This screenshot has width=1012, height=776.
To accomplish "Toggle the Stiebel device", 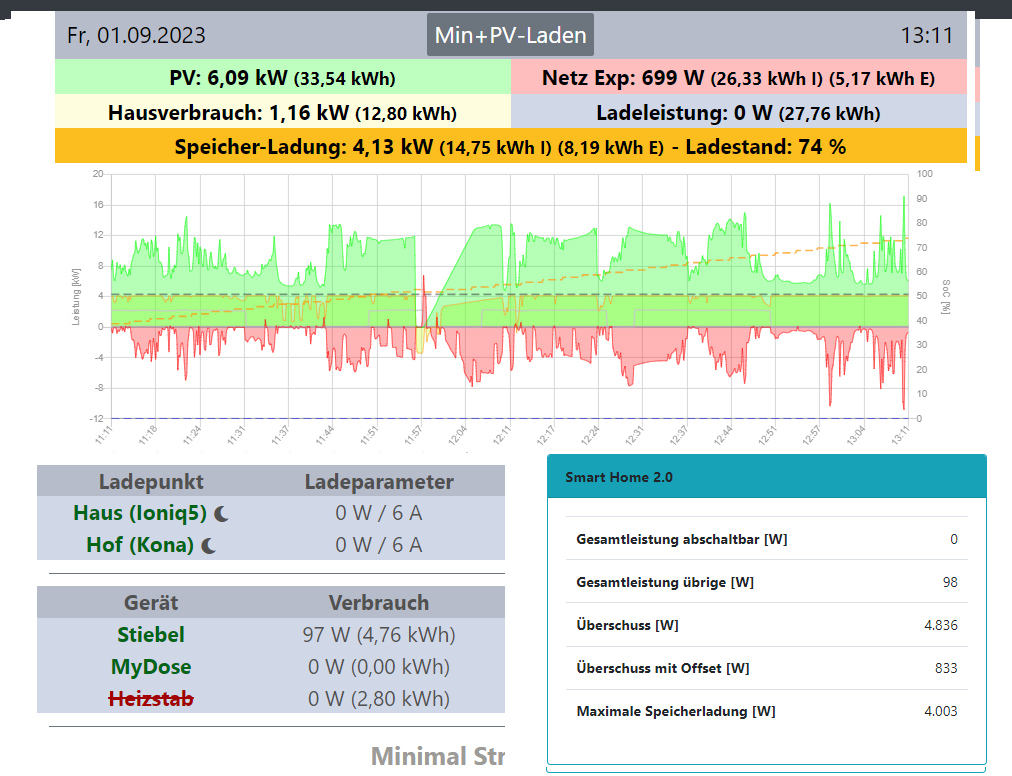I will (151, 634).
